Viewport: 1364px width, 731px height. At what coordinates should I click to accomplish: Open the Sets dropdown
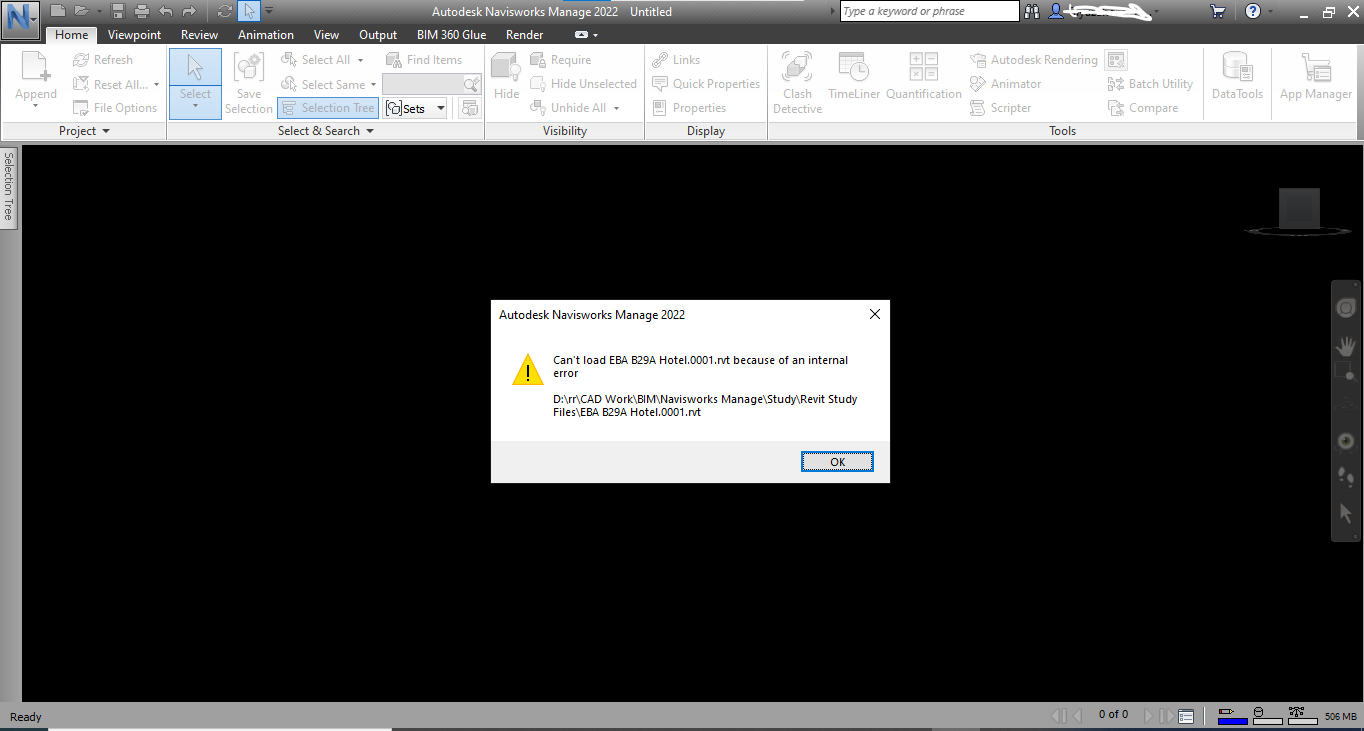point(440,107)
